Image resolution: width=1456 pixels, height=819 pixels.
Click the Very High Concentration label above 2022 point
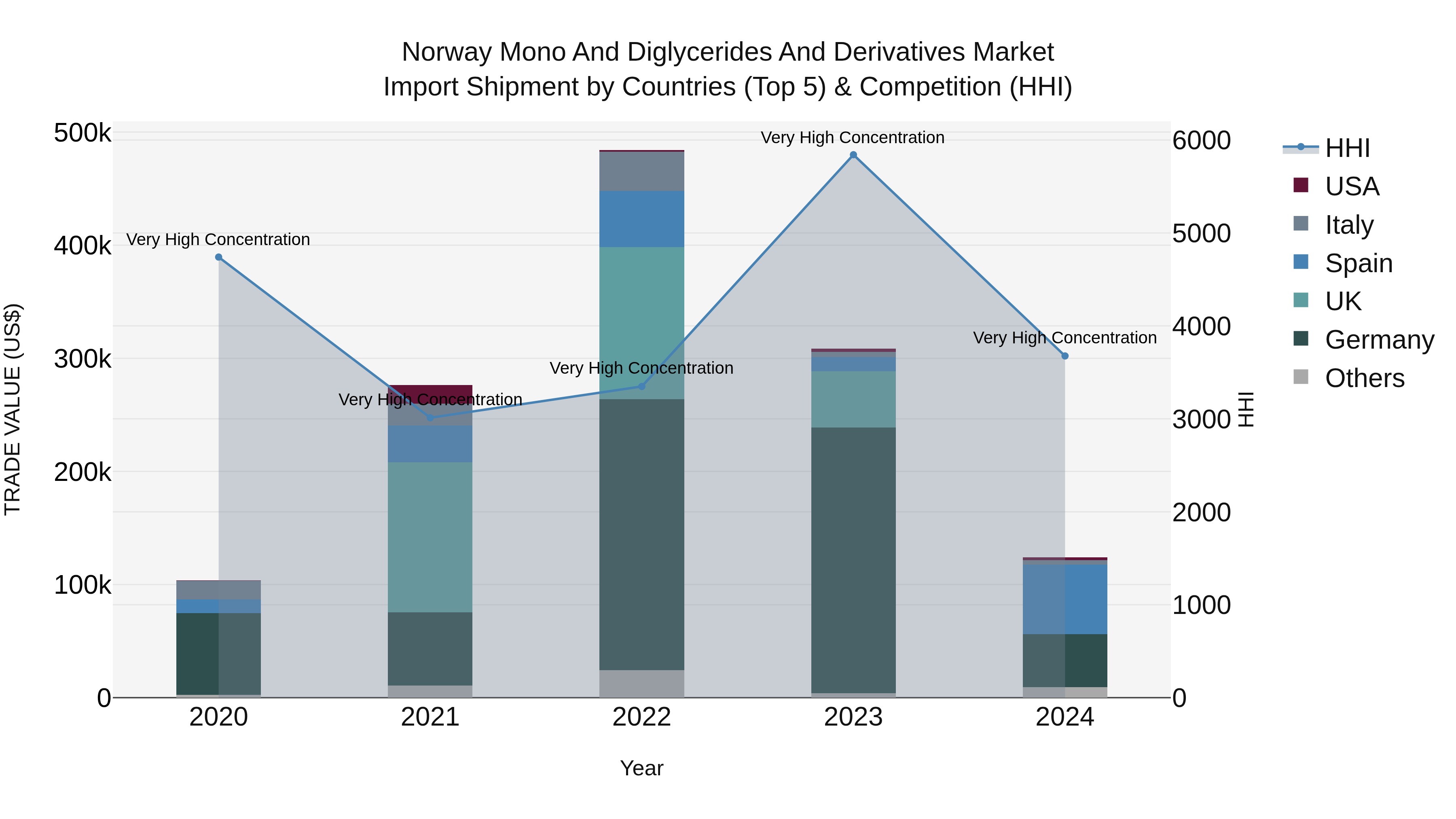pos(641,368)
